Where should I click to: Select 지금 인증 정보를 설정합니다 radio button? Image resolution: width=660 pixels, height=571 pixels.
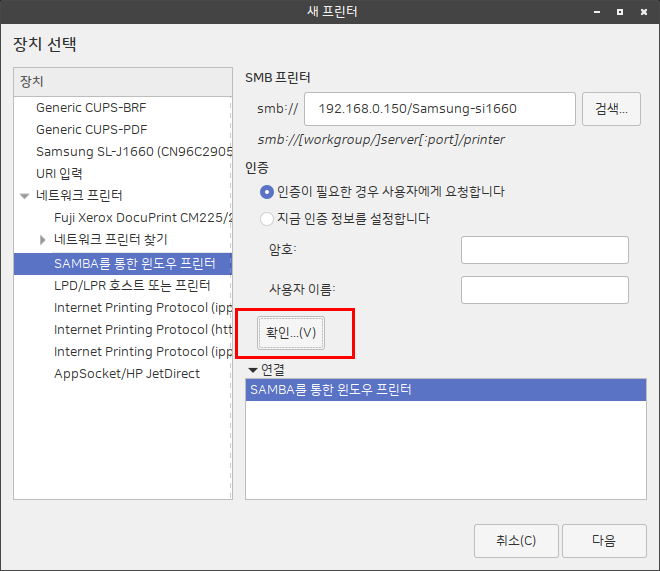[267, 218]
